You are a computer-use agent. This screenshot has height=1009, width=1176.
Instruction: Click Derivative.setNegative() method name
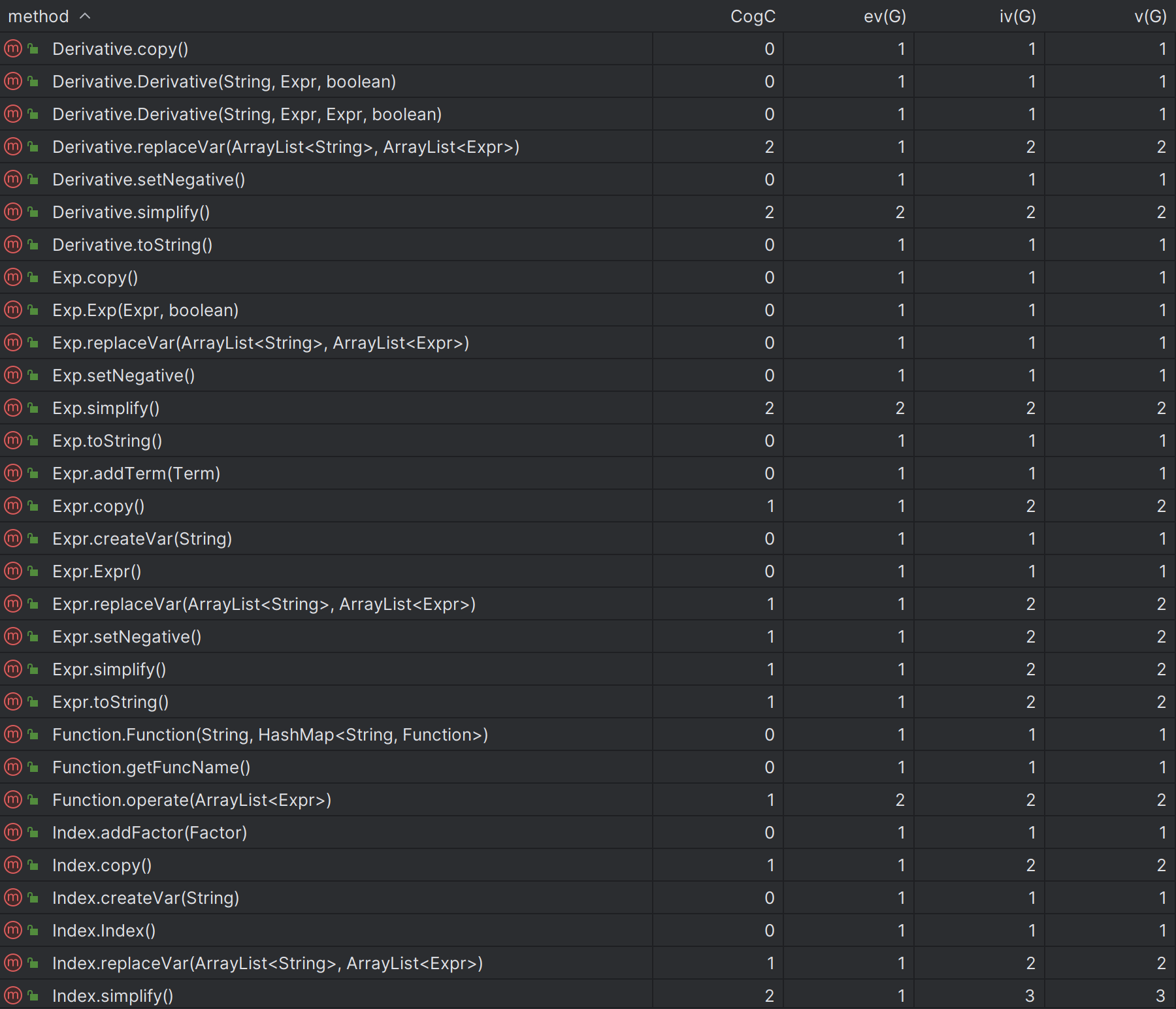click(x=149, y=180)
